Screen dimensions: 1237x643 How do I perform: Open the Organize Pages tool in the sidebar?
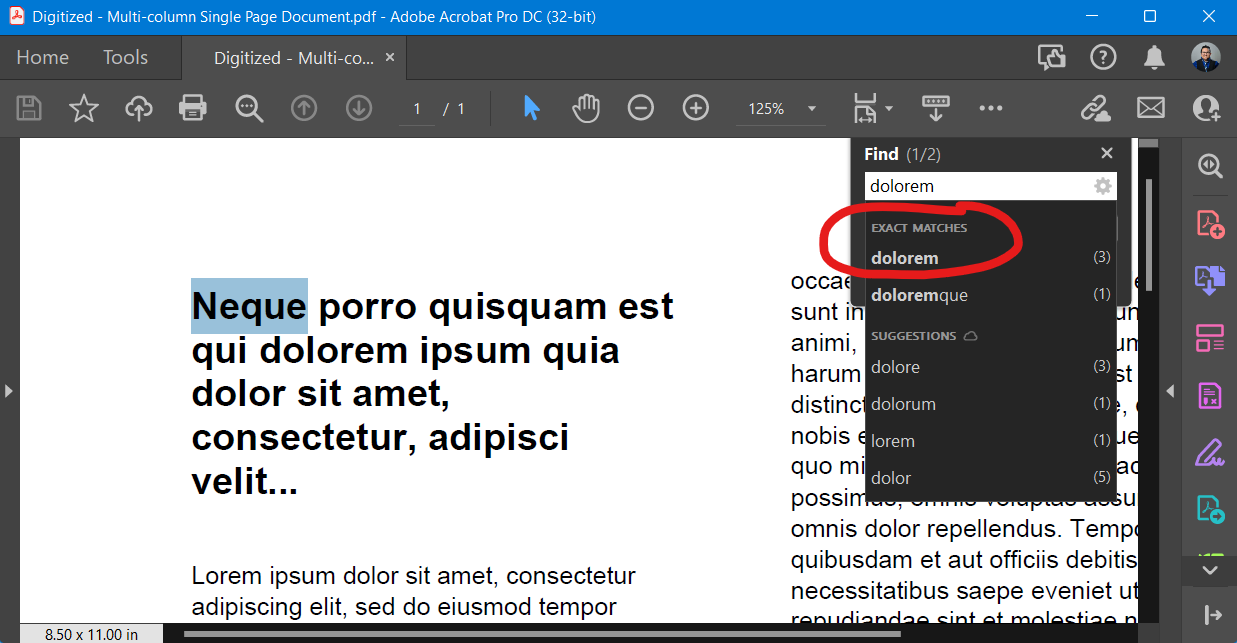point(1210,338)
